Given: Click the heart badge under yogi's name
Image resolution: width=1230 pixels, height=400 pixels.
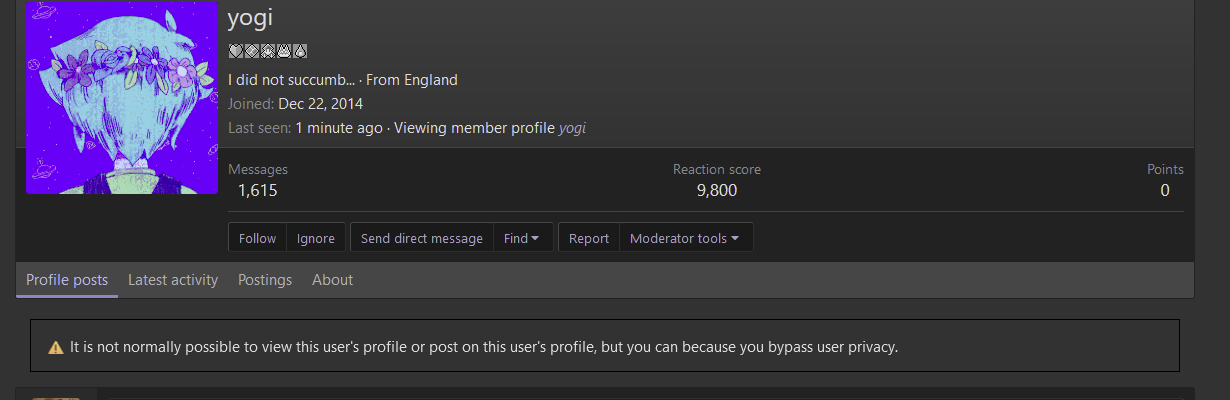Looking at the screenshot, I should [x=236, y=51].
